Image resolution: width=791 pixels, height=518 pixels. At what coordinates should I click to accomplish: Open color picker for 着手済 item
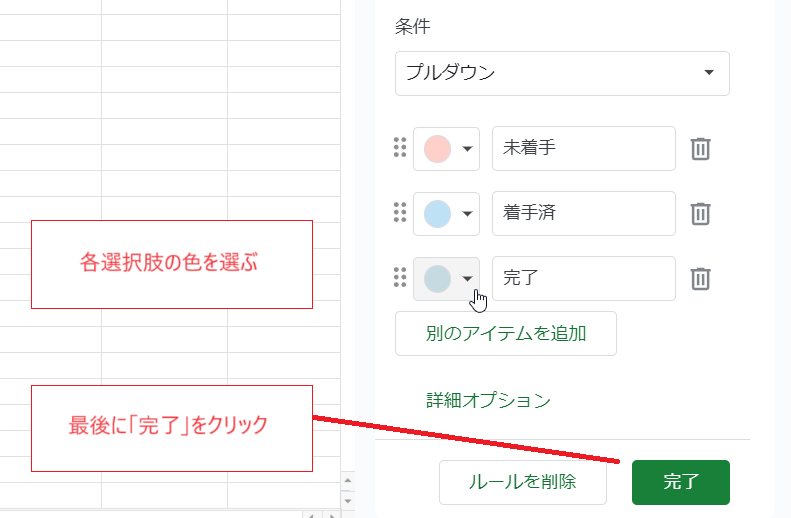click(446, 213)
